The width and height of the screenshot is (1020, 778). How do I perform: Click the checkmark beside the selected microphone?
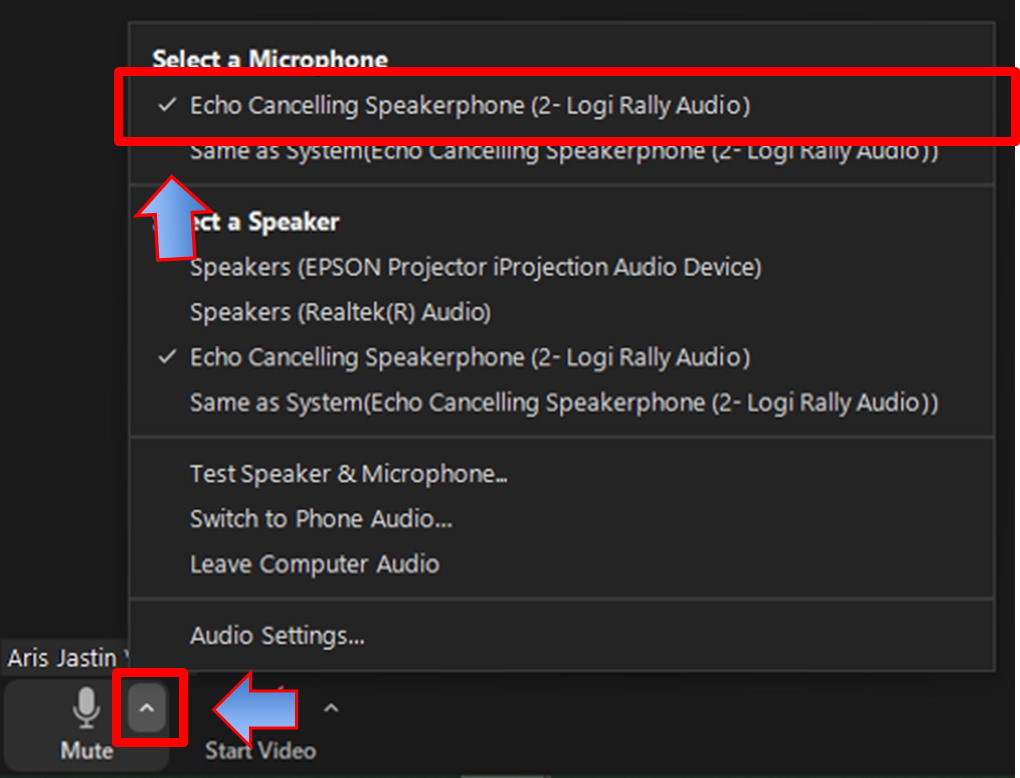[x=168, y=104]
